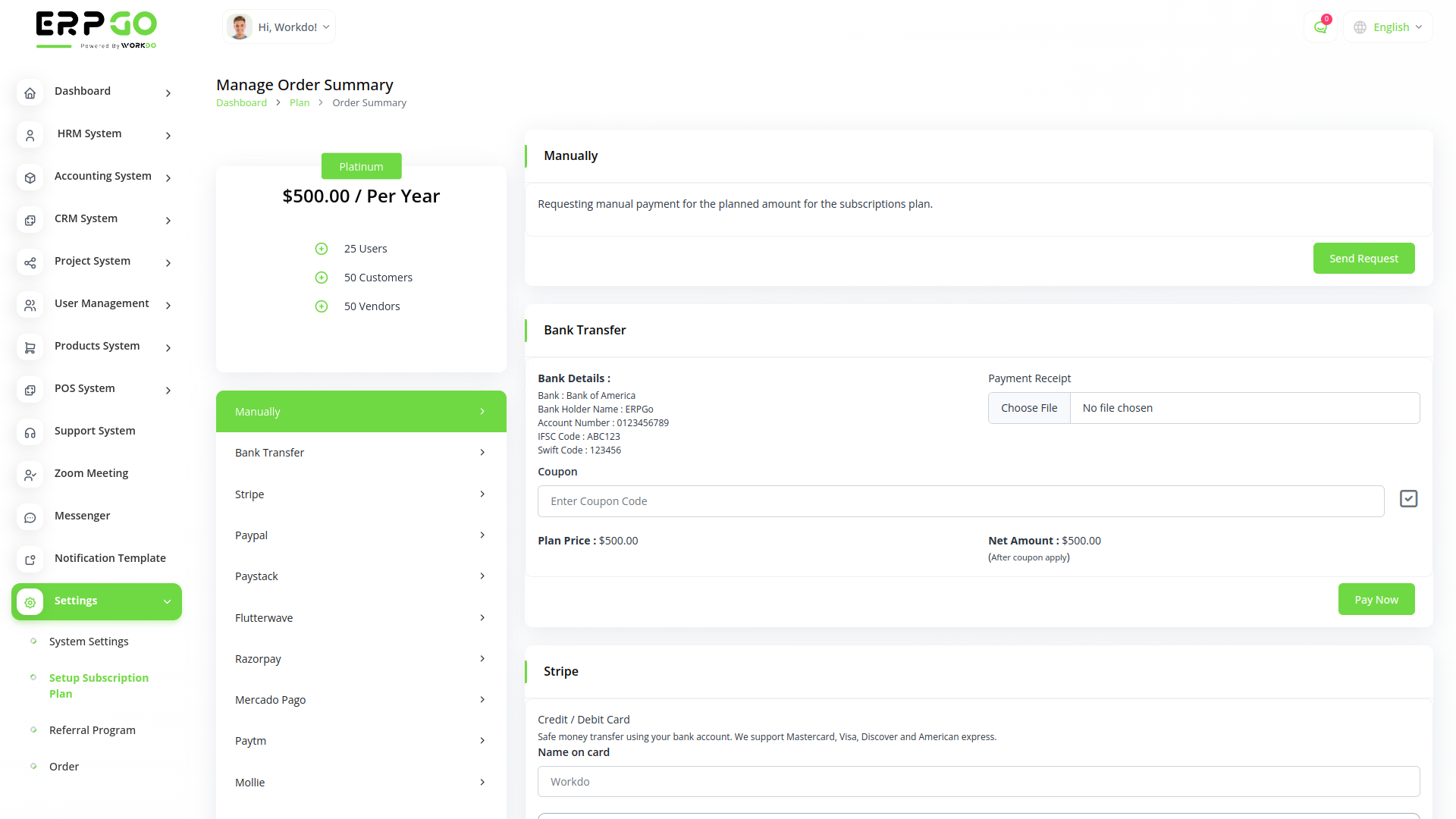Select the Accounting System icon in sidebar

coord(30,177)
